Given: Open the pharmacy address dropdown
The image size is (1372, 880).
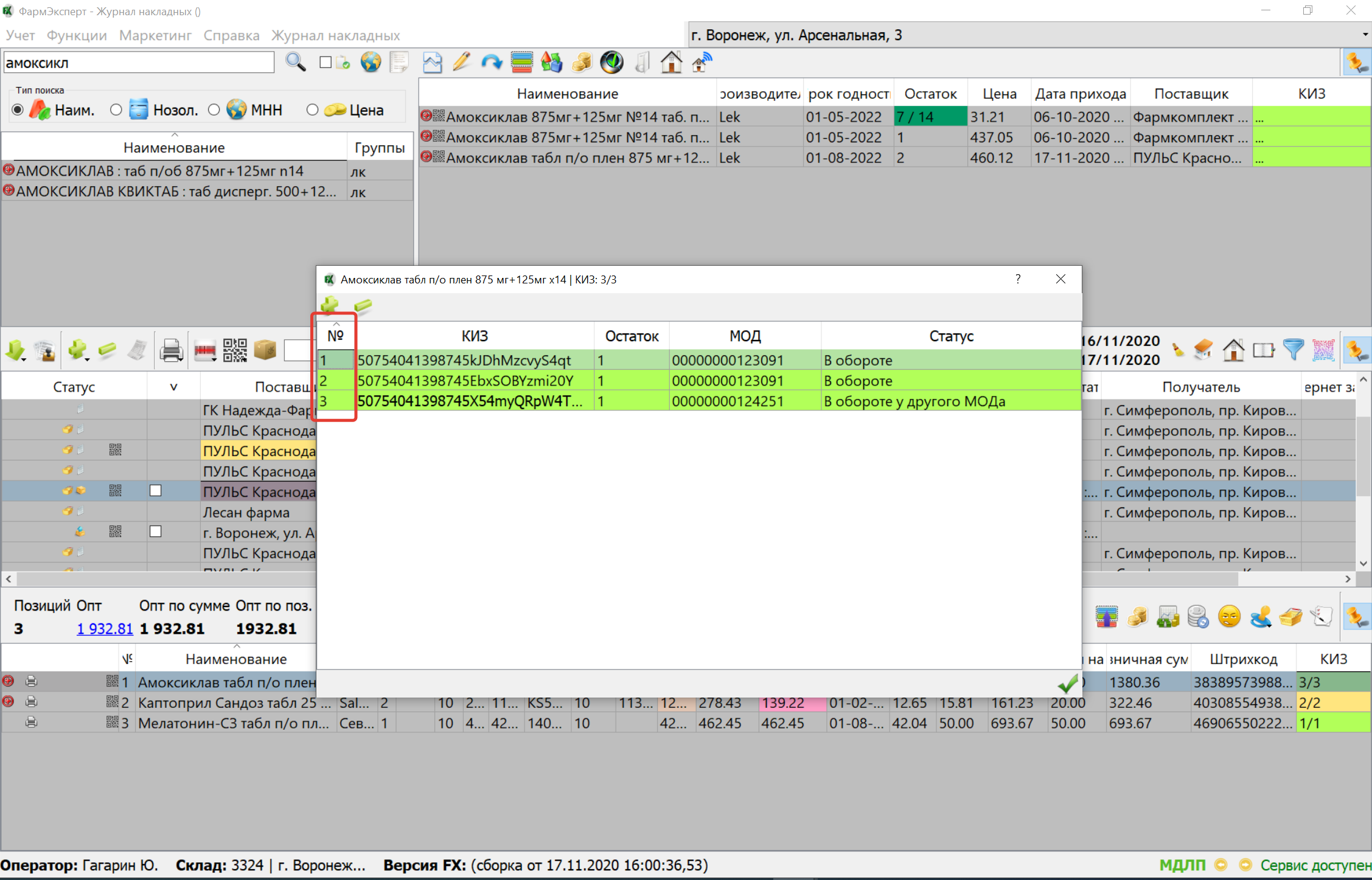Looking at the screenshot, I should pyautogui.click(x=1365, y=35).
